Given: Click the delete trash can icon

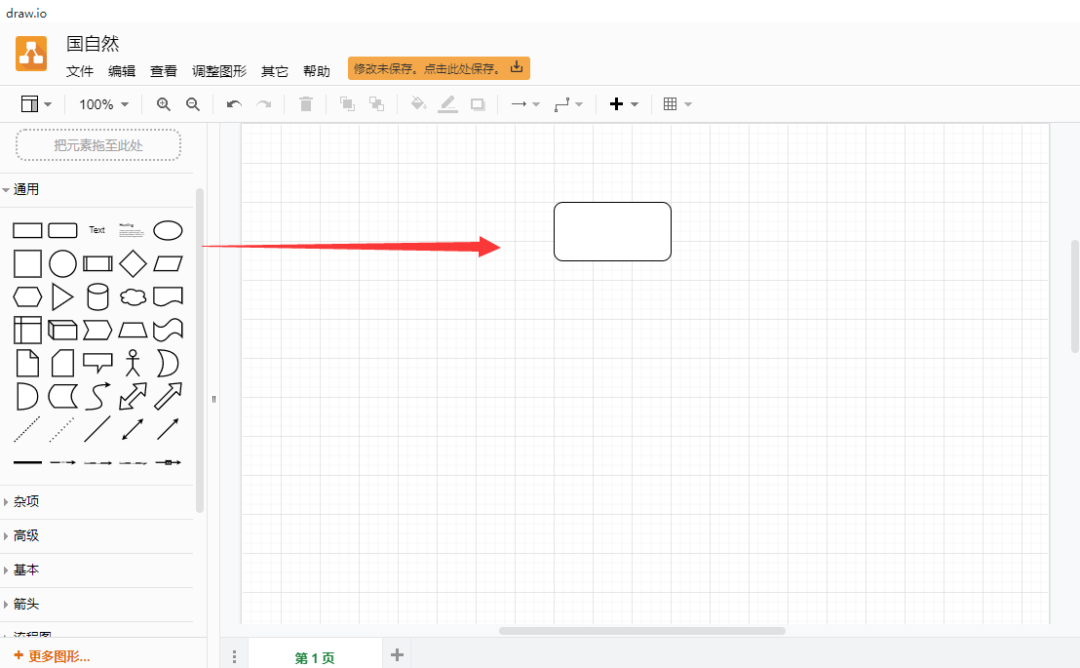Looking at the screenshot, I should pos(306,104).
